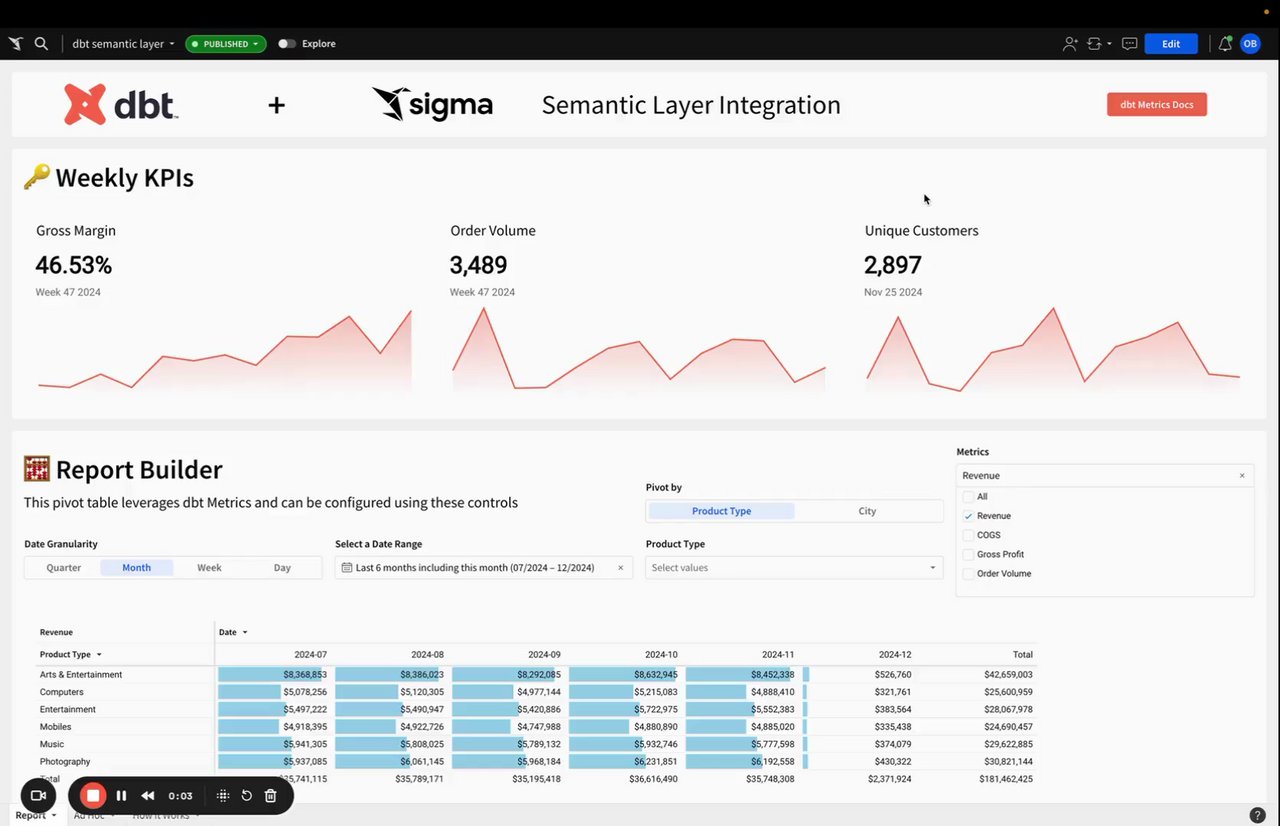Open the dbt Metrics Docs button
This screenshot has width=1280, height=826.
pyautogui.click(x=1157, y=104)
